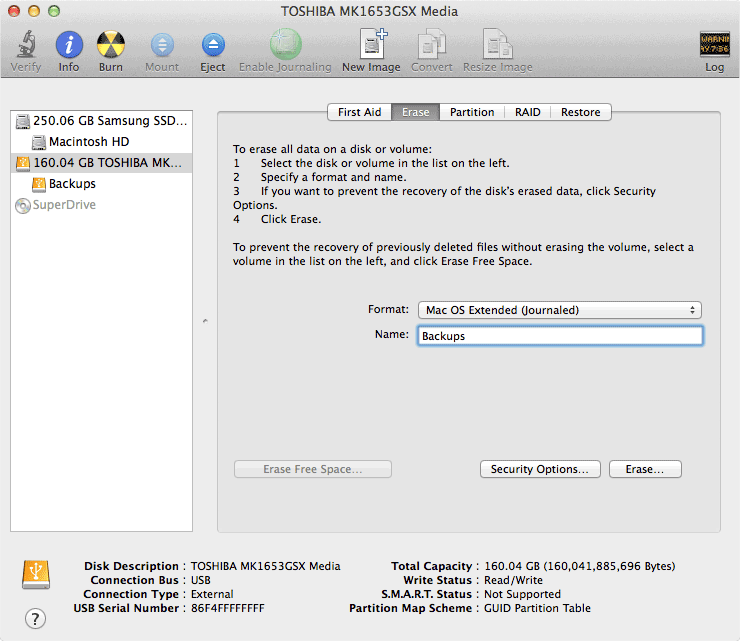
Task: Open the Log viewer icon
Action: pos(714,46)
